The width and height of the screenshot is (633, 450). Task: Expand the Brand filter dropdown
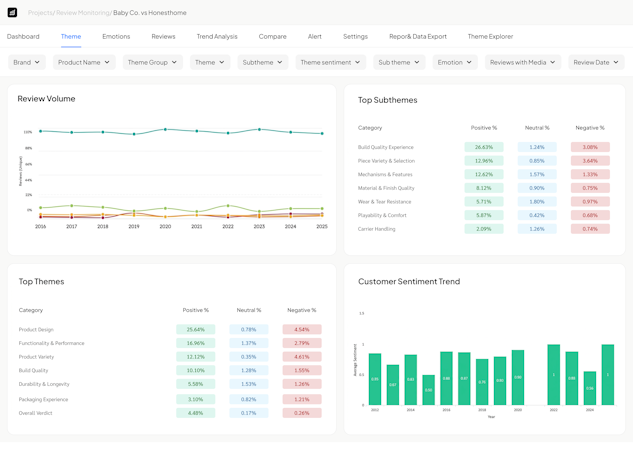(x=27, y=62)
